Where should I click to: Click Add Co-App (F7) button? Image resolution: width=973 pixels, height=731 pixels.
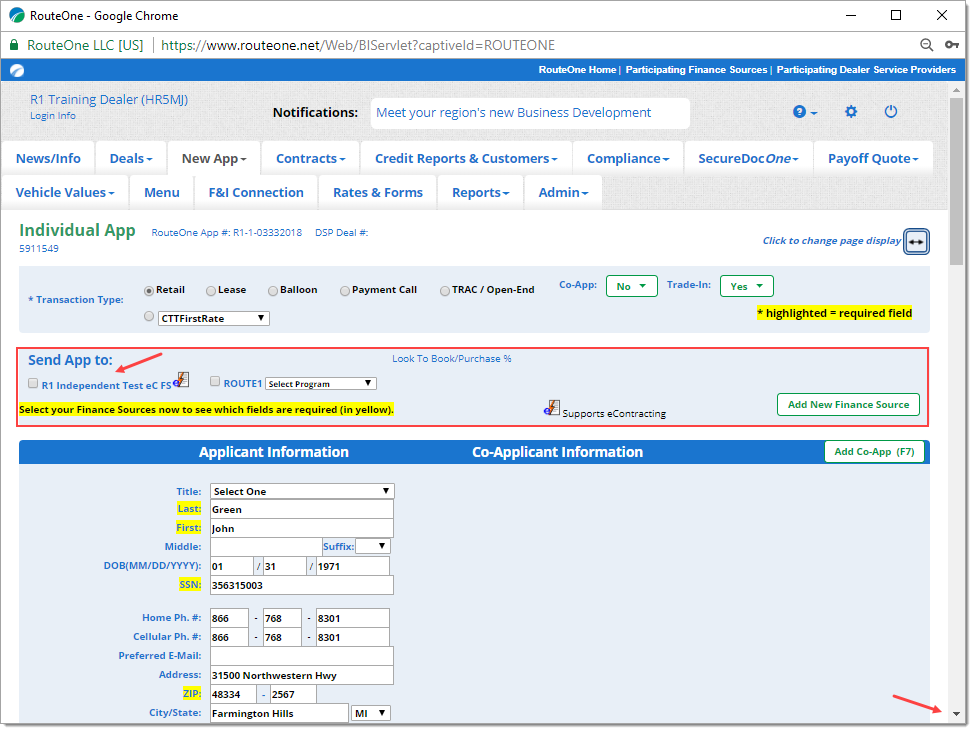(x=874, y=452)
